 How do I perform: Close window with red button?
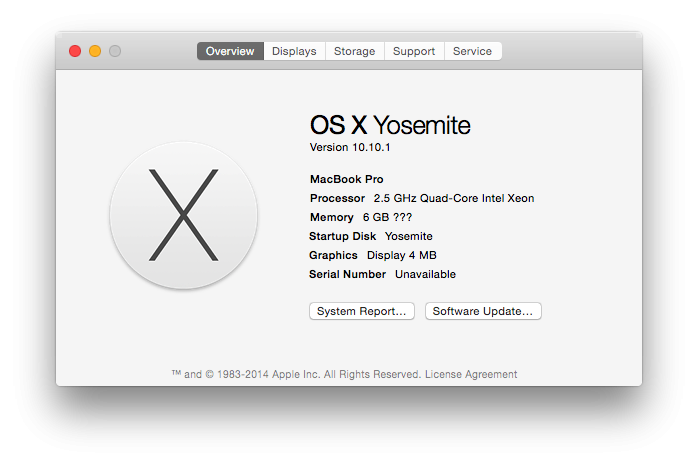75,51
